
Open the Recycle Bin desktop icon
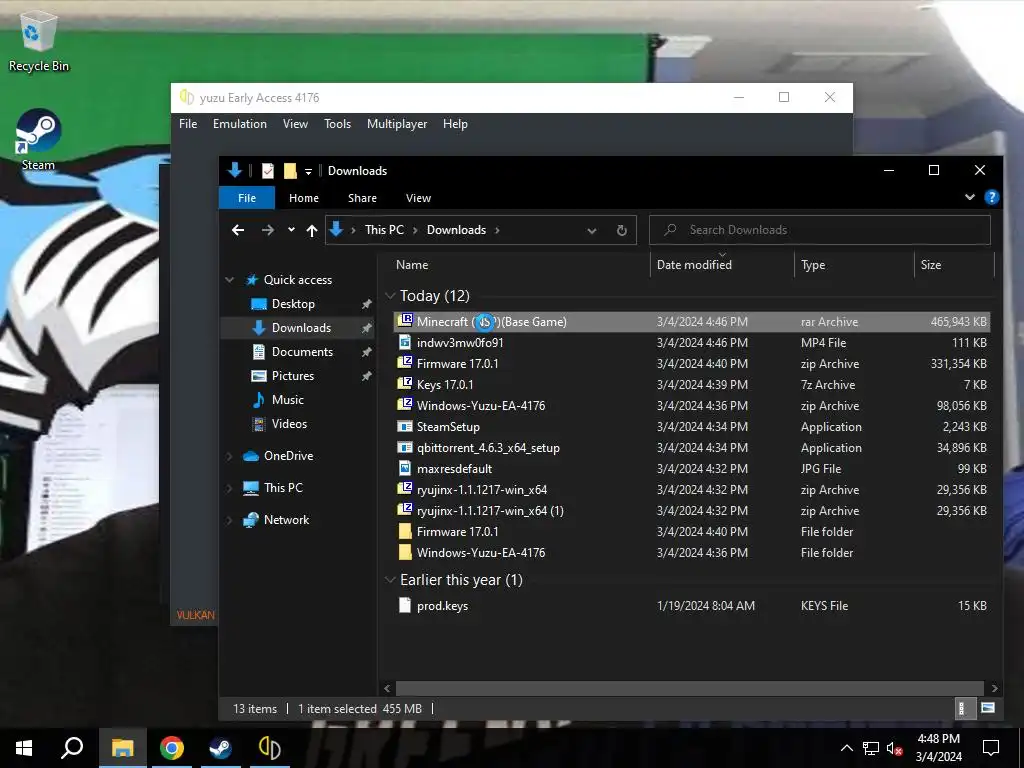(x=39, y=40)
